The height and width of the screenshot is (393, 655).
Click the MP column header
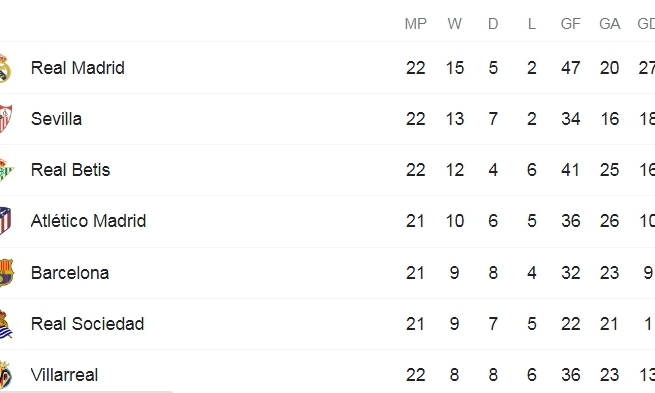tap(416, 24)
